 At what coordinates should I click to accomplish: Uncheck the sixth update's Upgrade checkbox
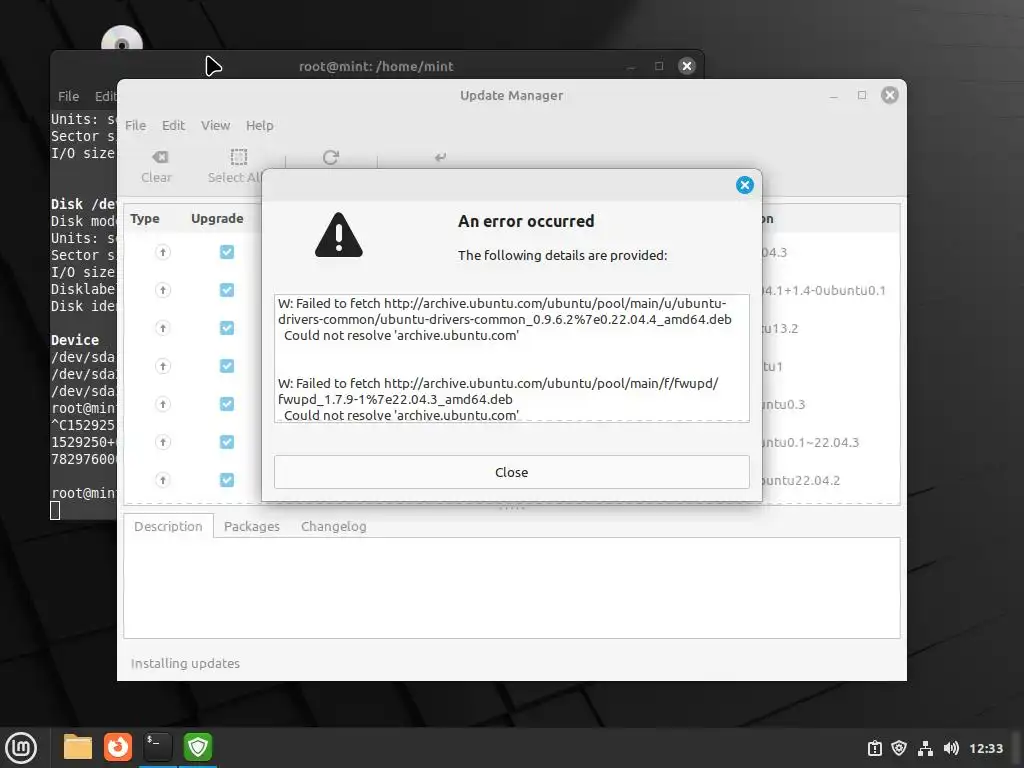point(227,442)
